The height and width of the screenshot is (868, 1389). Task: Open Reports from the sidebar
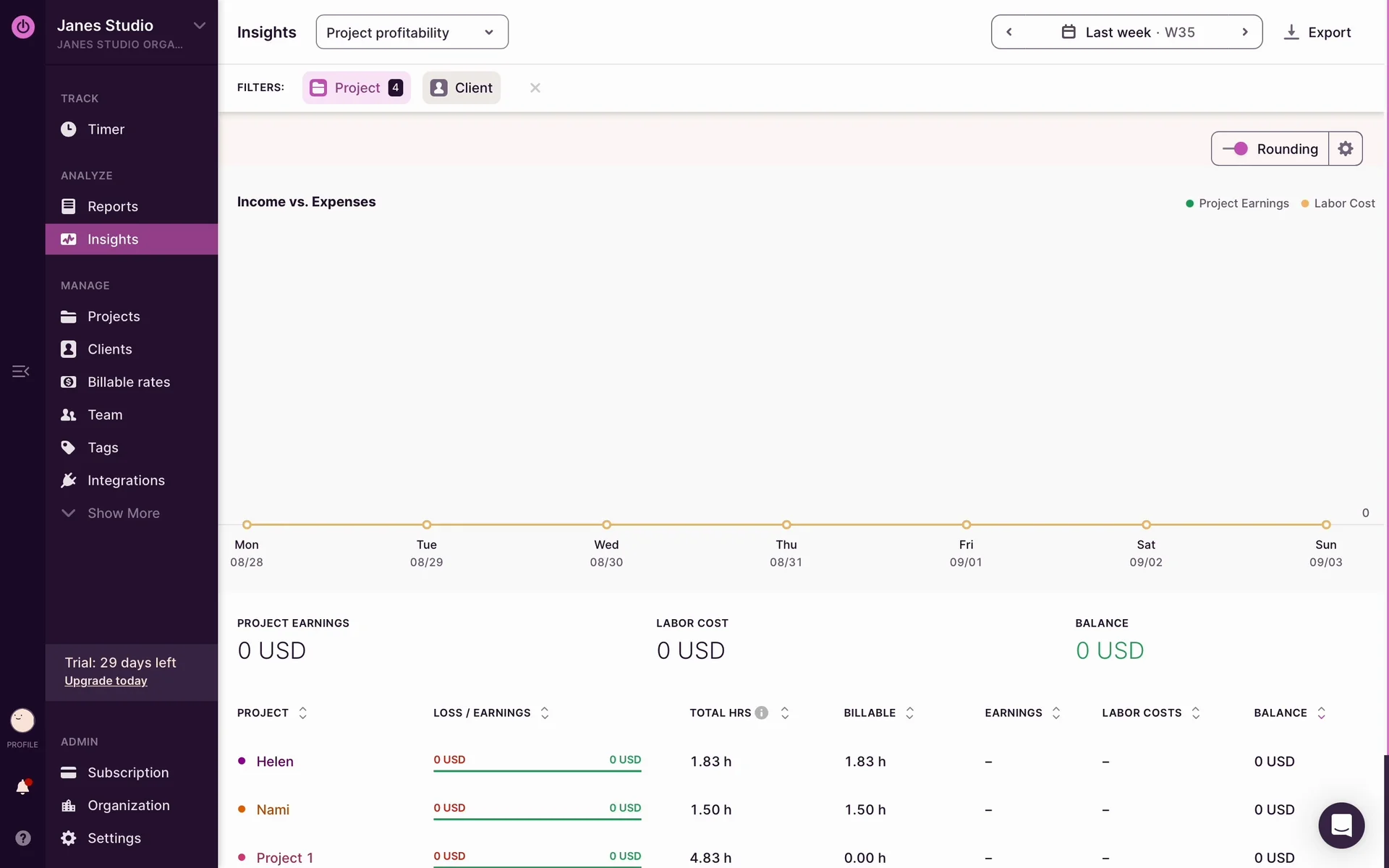(x=112, y=207)
